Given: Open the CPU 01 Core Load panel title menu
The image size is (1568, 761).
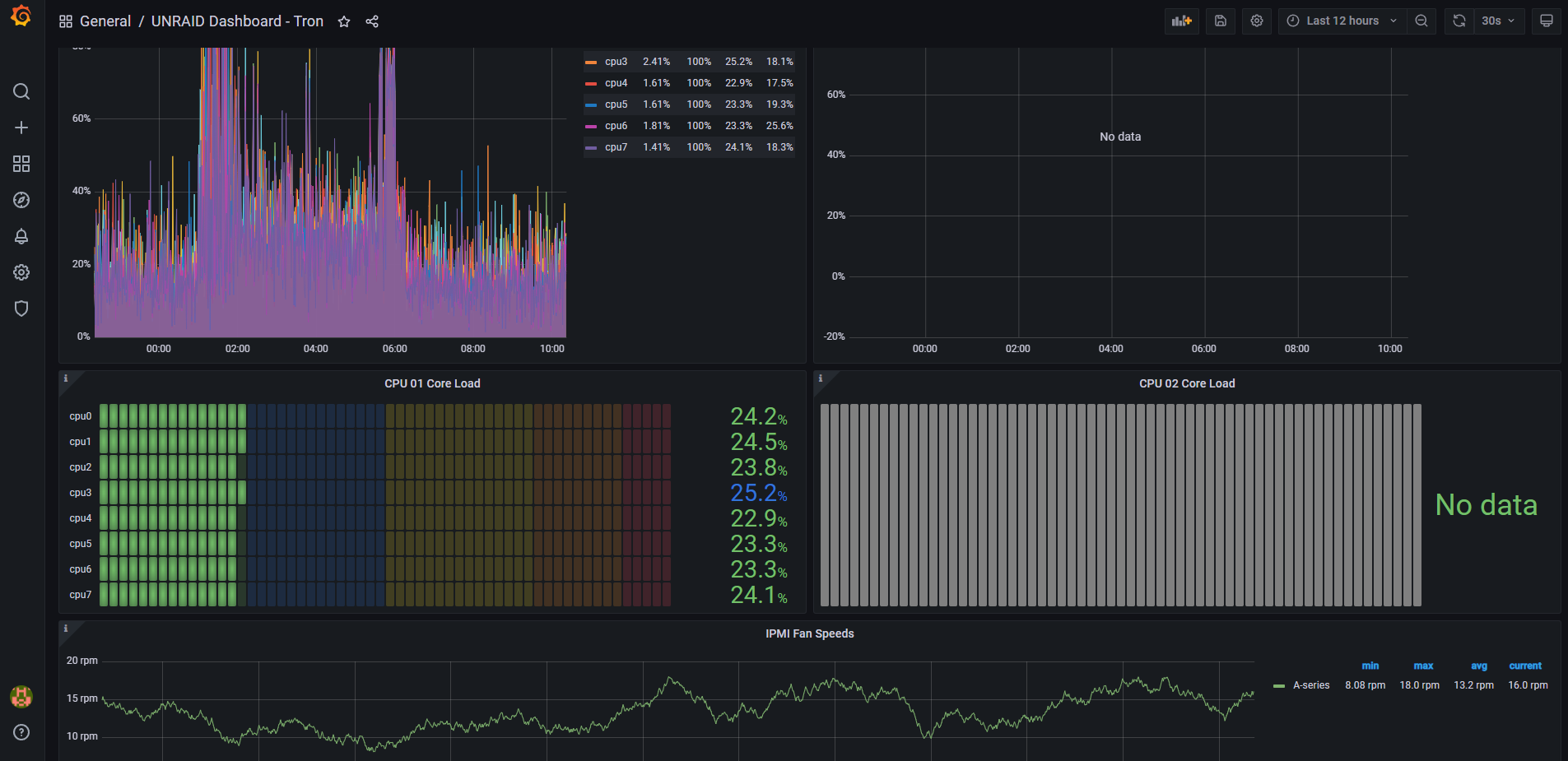Looking at the screenshot, I should click(x=432, y=383).
